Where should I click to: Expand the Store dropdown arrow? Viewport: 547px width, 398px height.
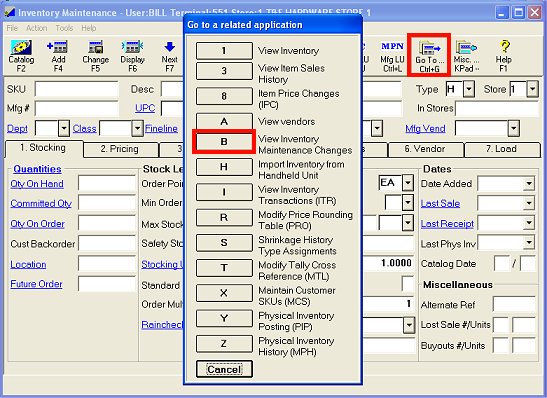(x=532, y=89)
